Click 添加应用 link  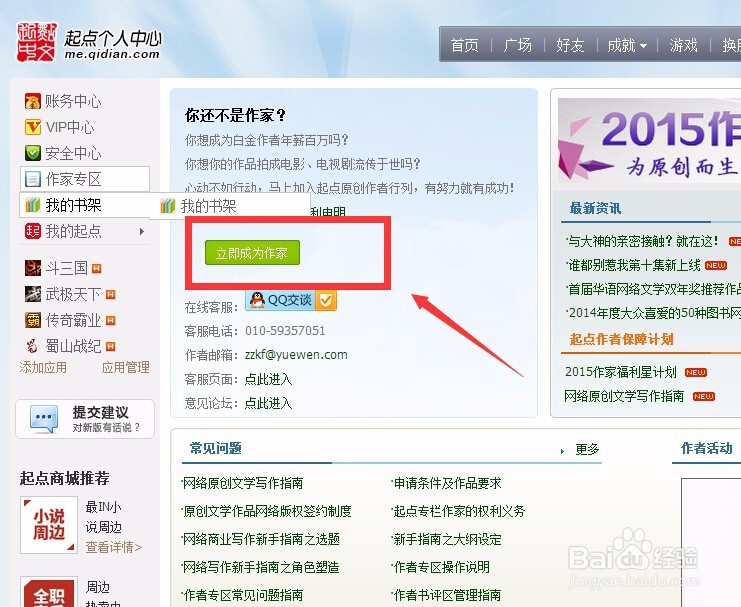tap(43, 367)
